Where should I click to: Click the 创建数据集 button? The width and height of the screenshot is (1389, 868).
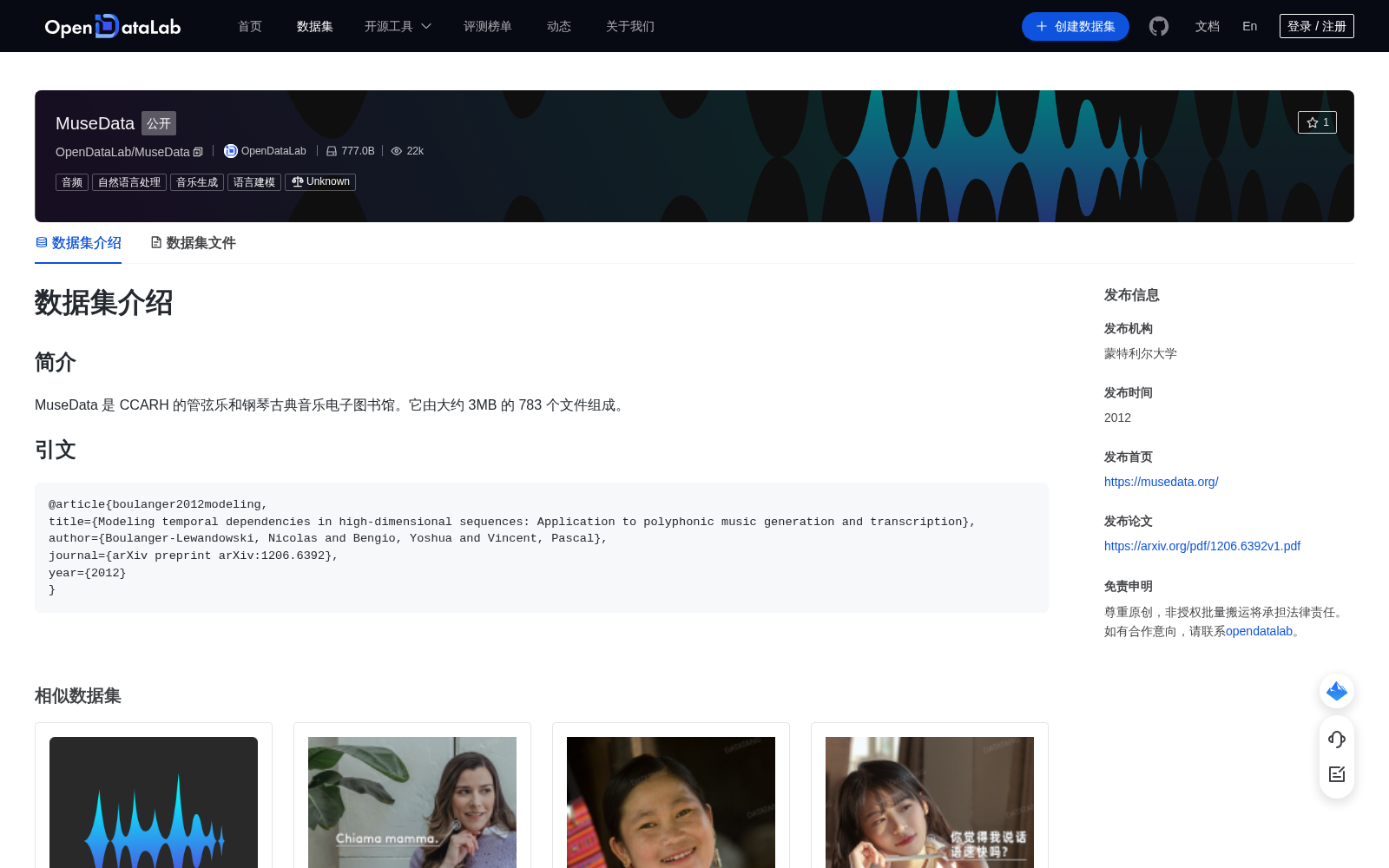point(1076,26)
